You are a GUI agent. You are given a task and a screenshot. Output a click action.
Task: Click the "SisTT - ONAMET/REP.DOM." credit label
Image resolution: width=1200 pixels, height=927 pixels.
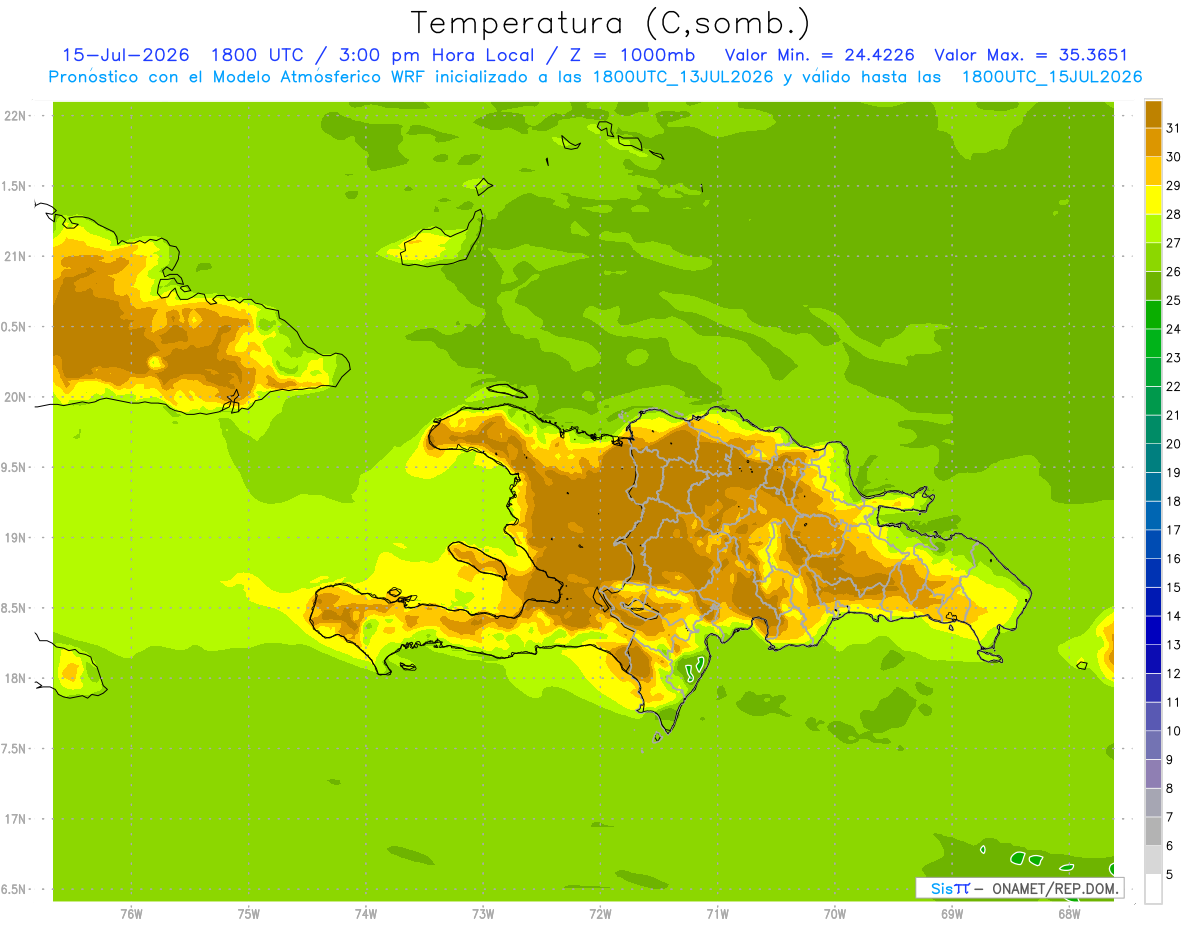tap(1020, 888)
